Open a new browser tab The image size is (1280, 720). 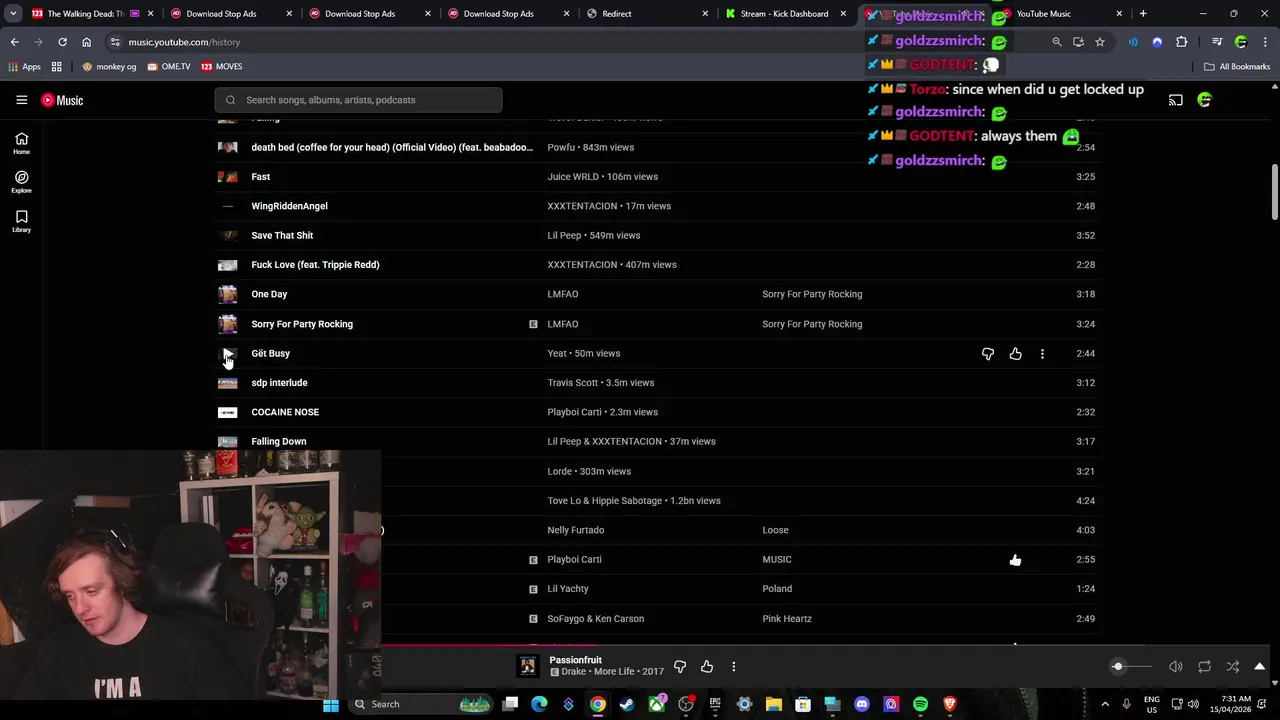coord(1143,14)
